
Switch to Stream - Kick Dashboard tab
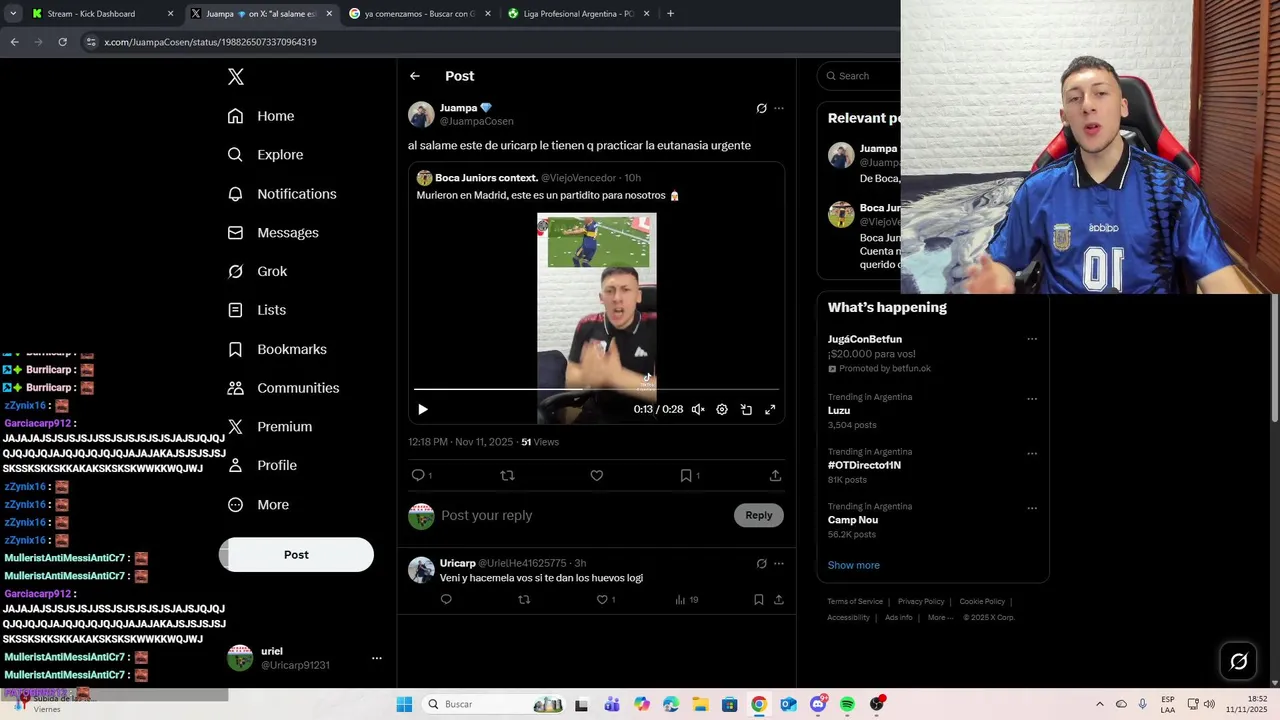click(x=102, y=14)
